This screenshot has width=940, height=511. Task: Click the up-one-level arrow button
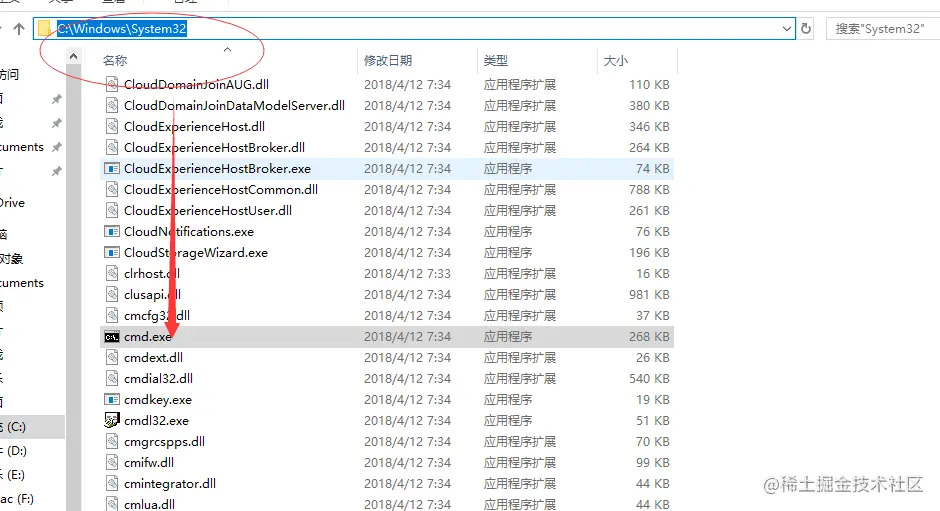[x=19, y=28]
